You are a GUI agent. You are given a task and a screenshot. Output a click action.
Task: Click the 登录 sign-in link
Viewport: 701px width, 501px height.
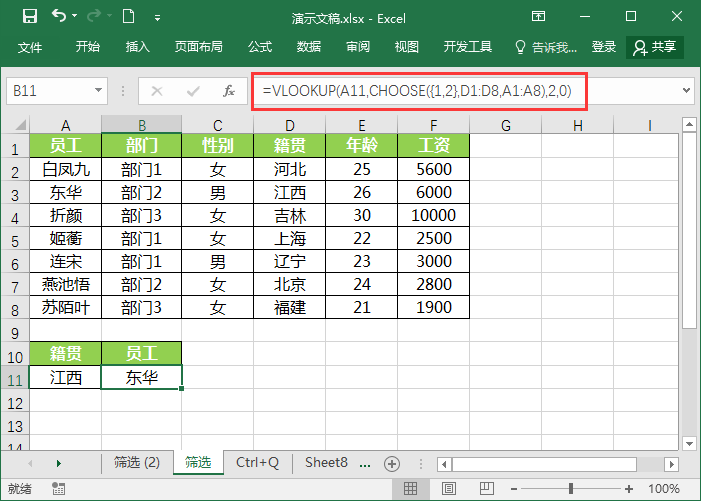pyautogui.click(x=604, y=47)
